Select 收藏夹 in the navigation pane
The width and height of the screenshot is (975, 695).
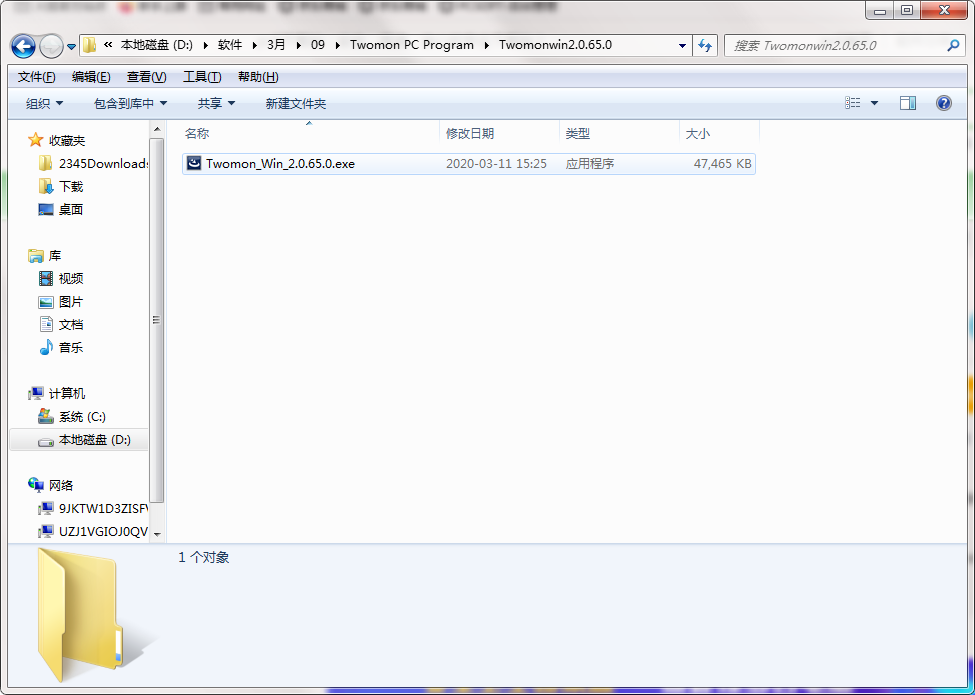pyautogui.click(x=67, y=140)
